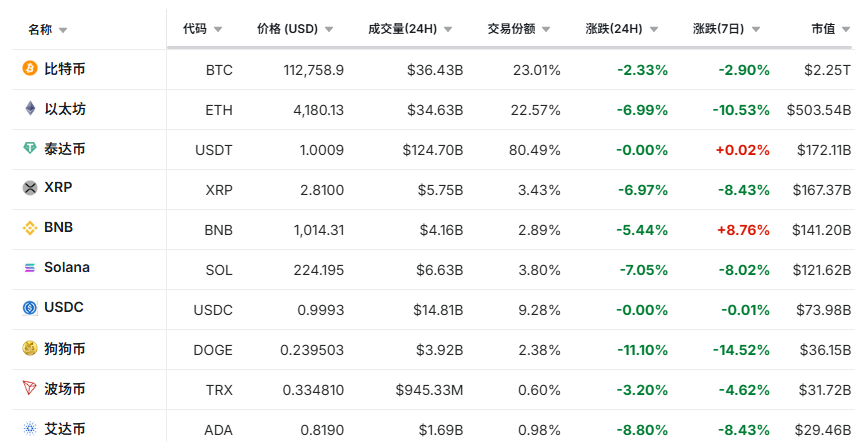Viewport: 868px width, 442px height.
Task: Click the XRP coin icon
Action: coord(30,188)
